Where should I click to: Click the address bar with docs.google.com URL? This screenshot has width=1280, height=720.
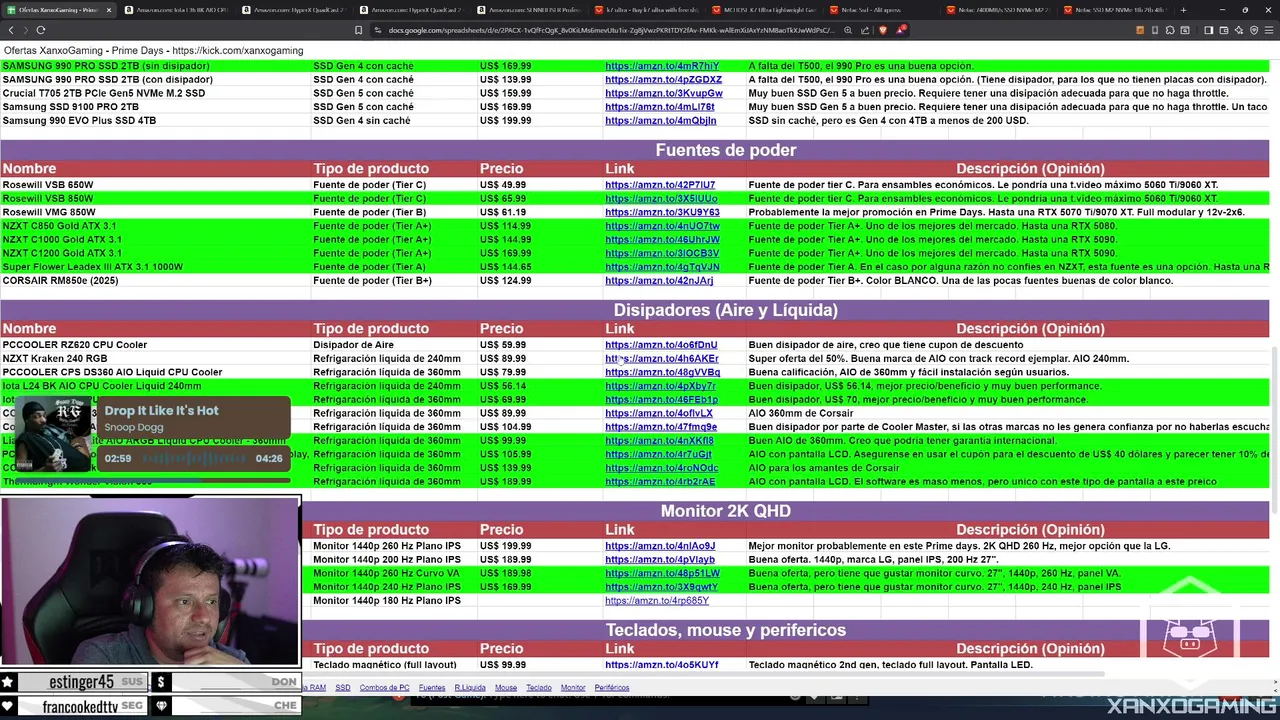pos(610,30)
